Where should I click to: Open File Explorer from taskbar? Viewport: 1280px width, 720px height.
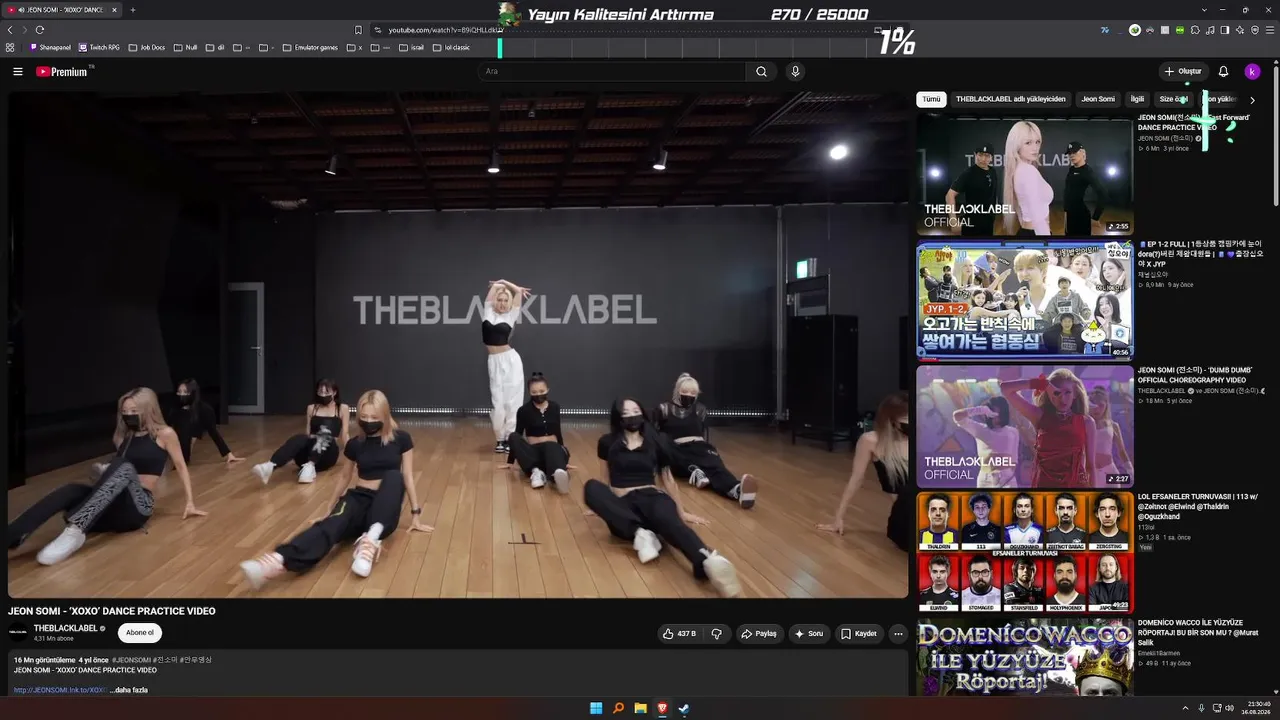tap(640, 708)
